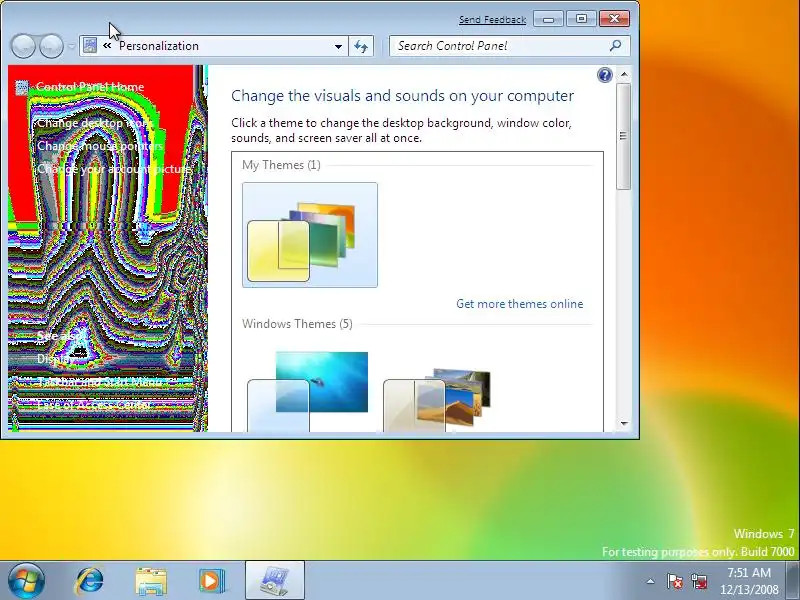Screen dimensions: 800x600
Task: Open Help with the blue question mark
Action: pyautogui.click(x=605, y=76)
